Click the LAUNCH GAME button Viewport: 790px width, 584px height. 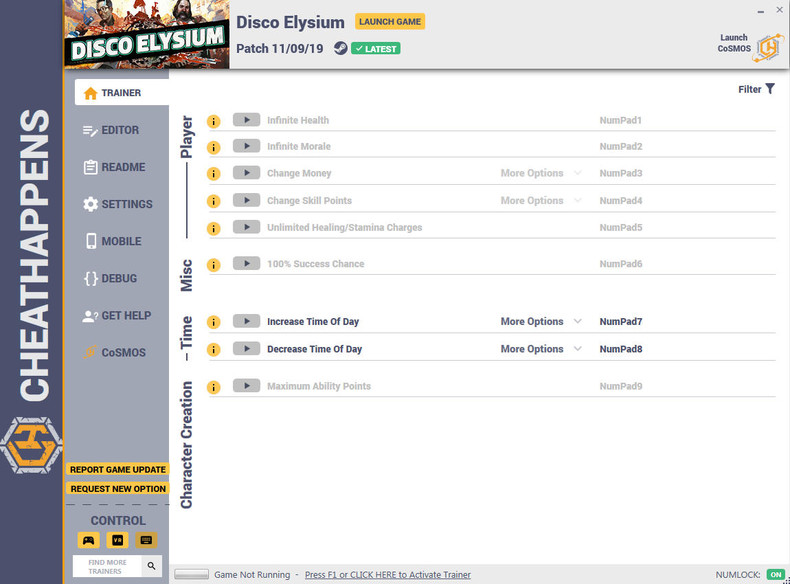click(x=390, y=22)
